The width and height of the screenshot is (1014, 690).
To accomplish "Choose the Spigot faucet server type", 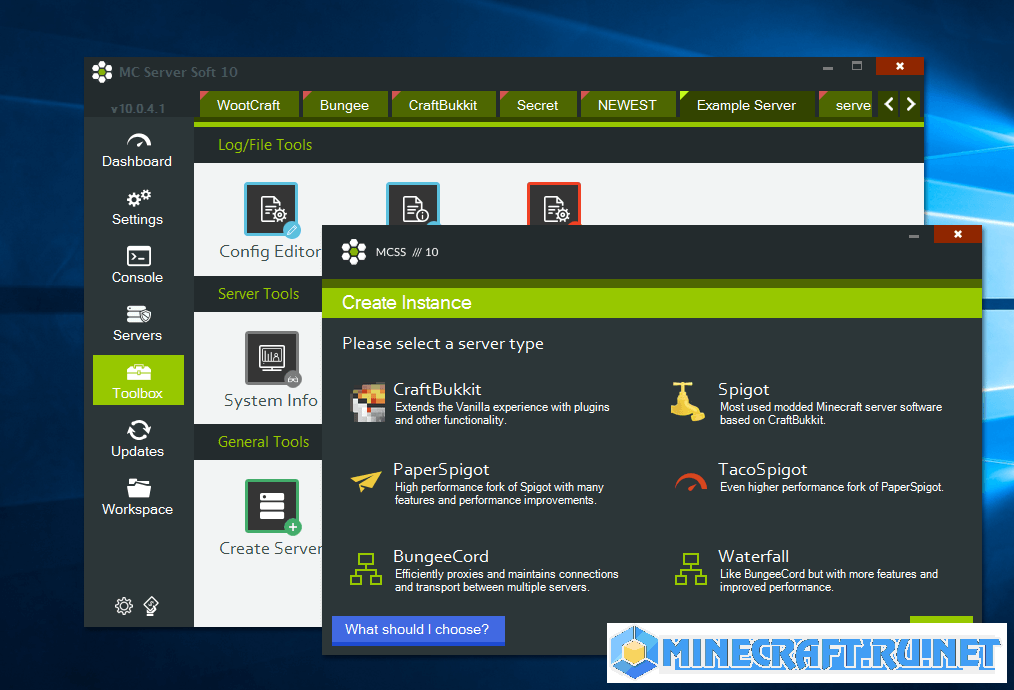I will pyautogui.click(x=806, y=404).
